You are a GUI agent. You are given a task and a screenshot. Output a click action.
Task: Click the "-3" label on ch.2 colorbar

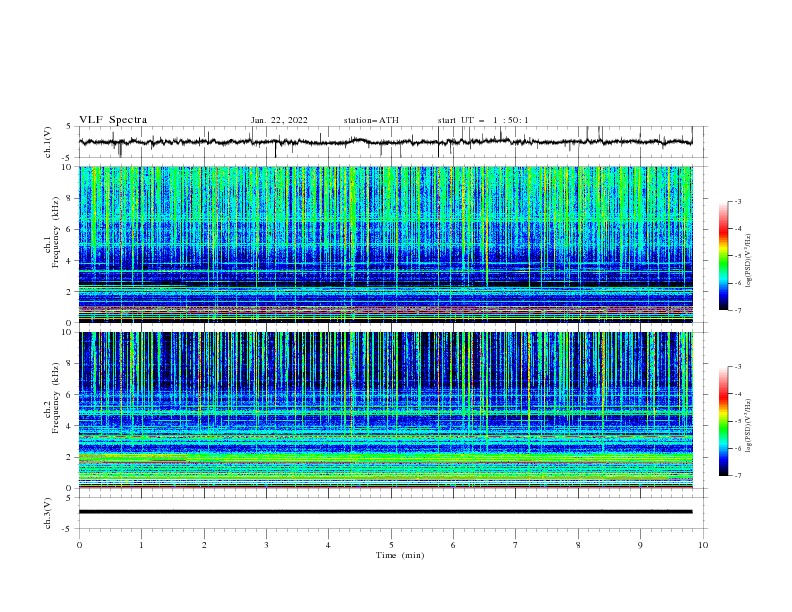[737, 367]
